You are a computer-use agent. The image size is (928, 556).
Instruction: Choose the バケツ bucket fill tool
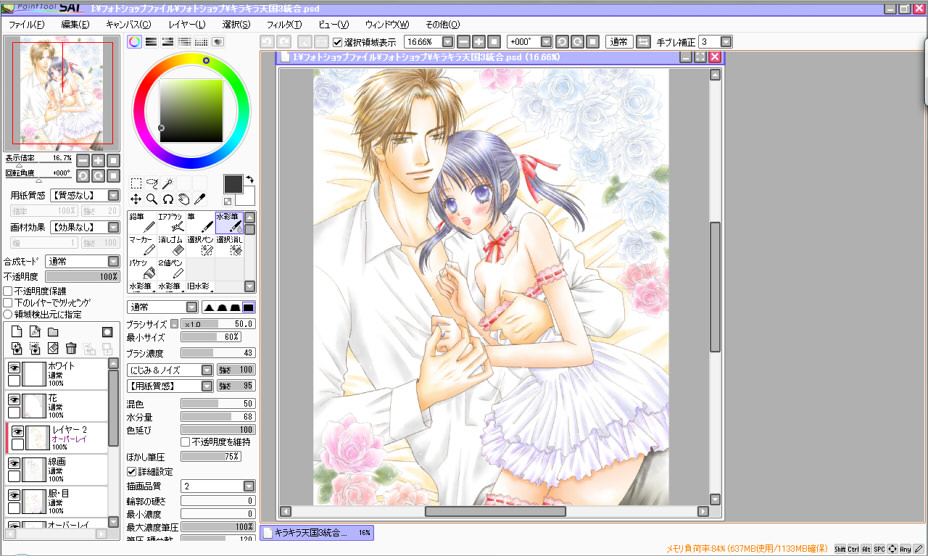142,269
